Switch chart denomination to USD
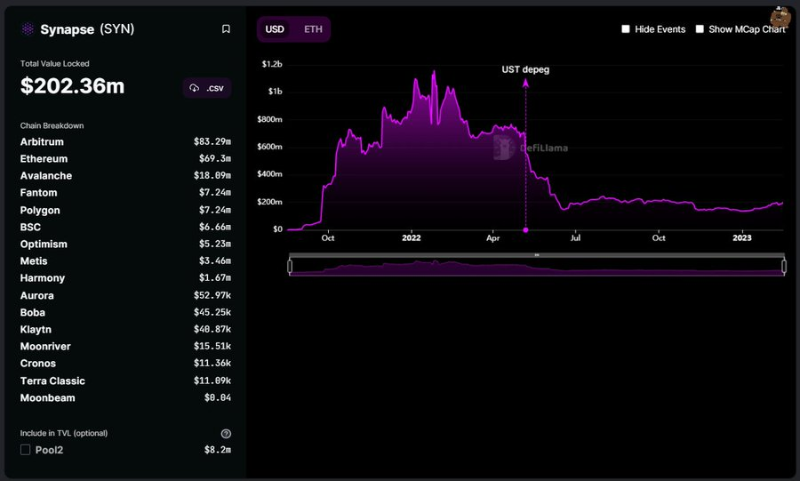Image resolution: width=800 pixels, height=481 pixels. point(274,29)
